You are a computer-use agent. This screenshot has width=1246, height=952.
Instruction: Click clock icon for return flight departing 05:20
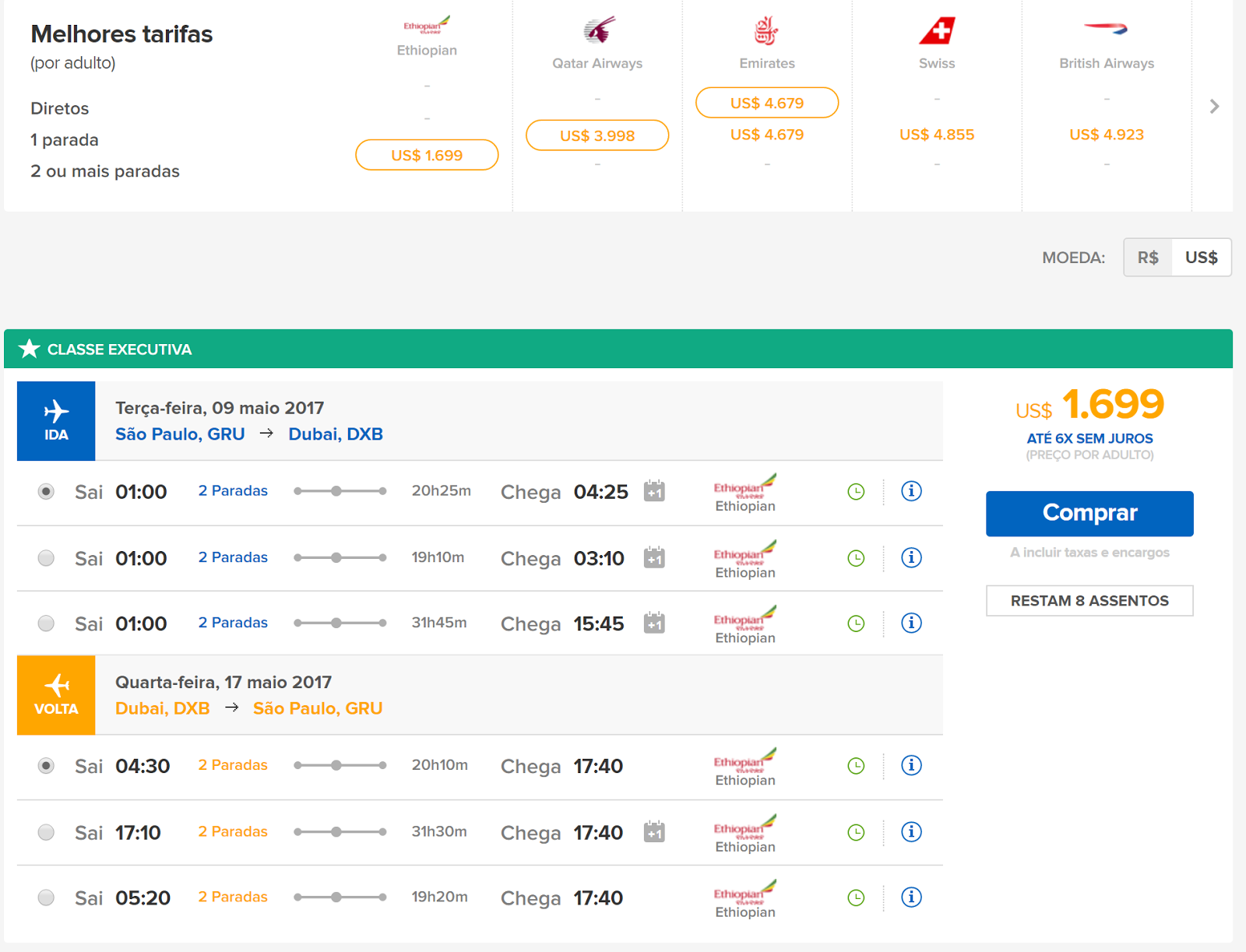(x=856, y=898)
